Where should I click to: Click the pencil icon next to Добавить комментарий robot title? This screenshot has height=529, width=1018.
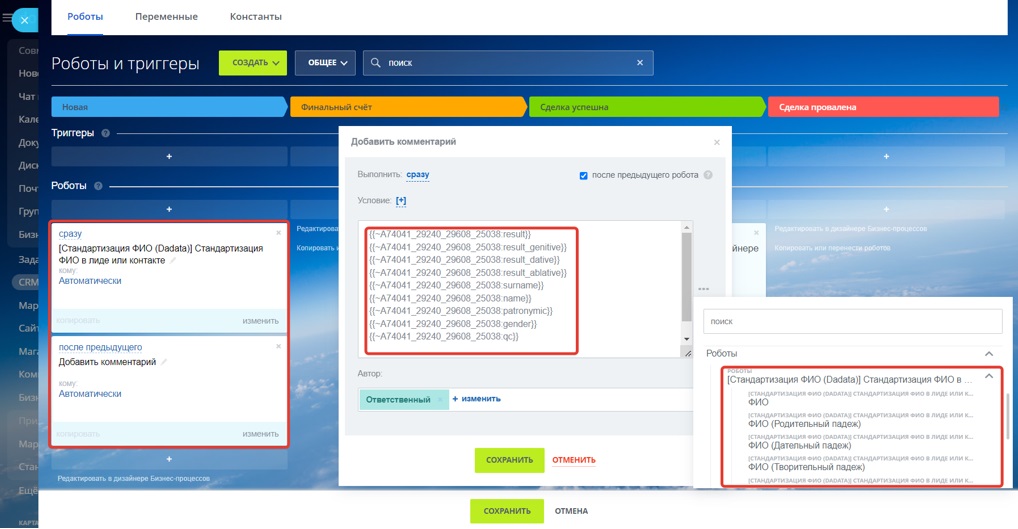tap(164, 362)
